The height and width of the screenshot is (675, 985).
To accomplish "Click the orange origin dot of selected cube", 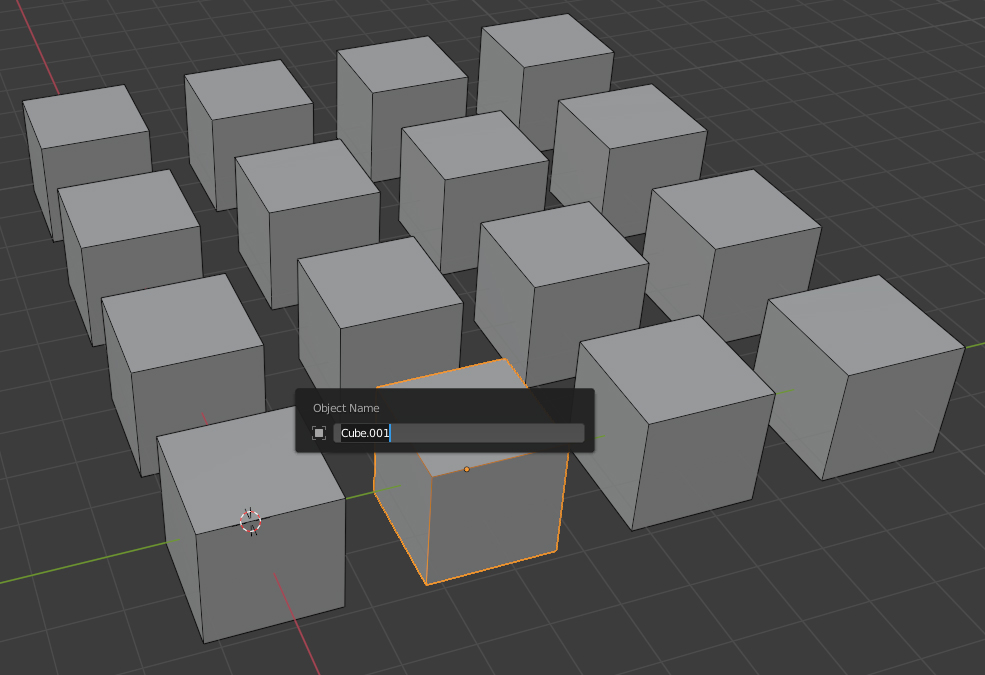I will coord(467,469).
